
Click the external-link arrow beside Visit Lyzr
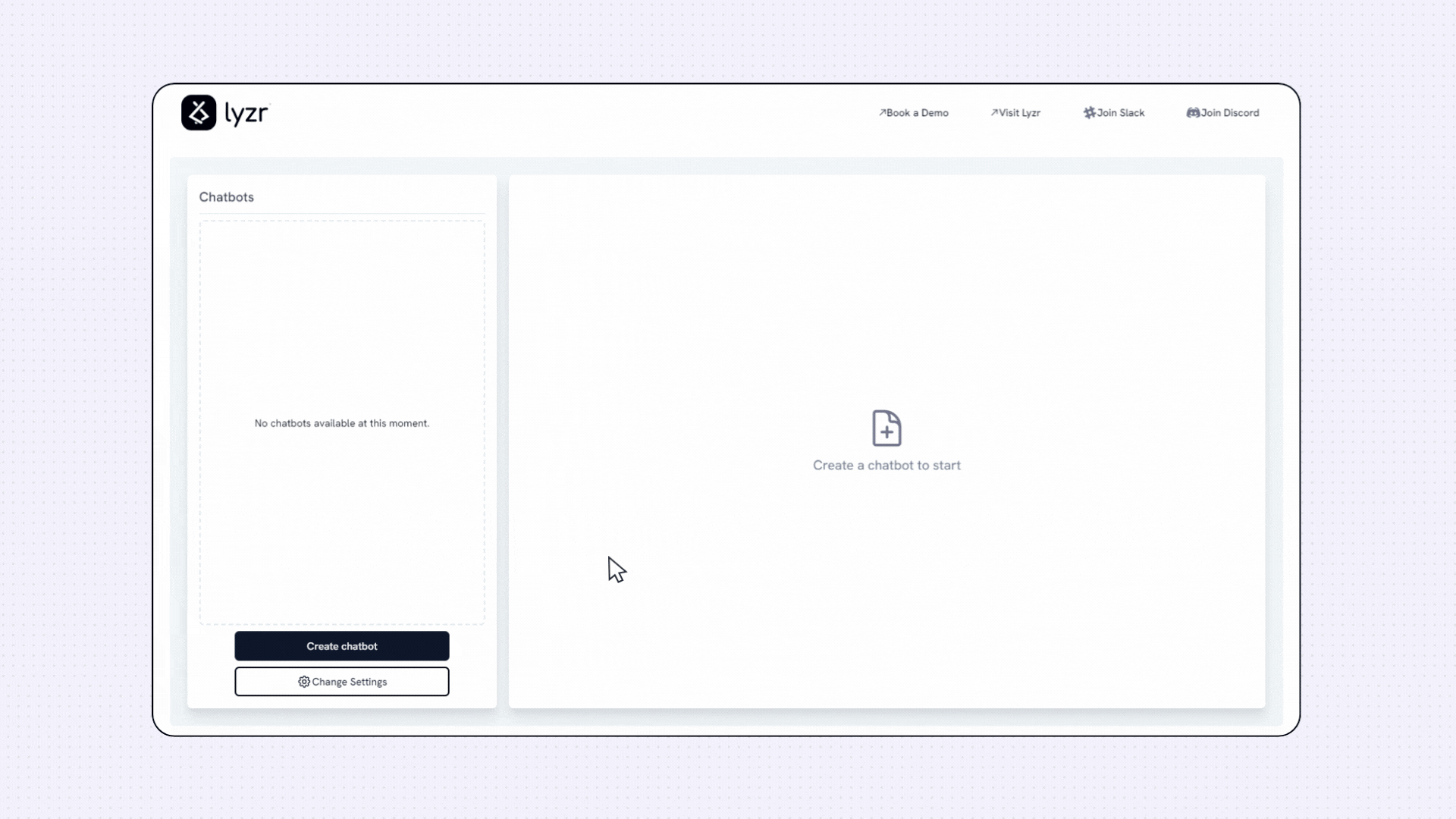tap(995, 112)
